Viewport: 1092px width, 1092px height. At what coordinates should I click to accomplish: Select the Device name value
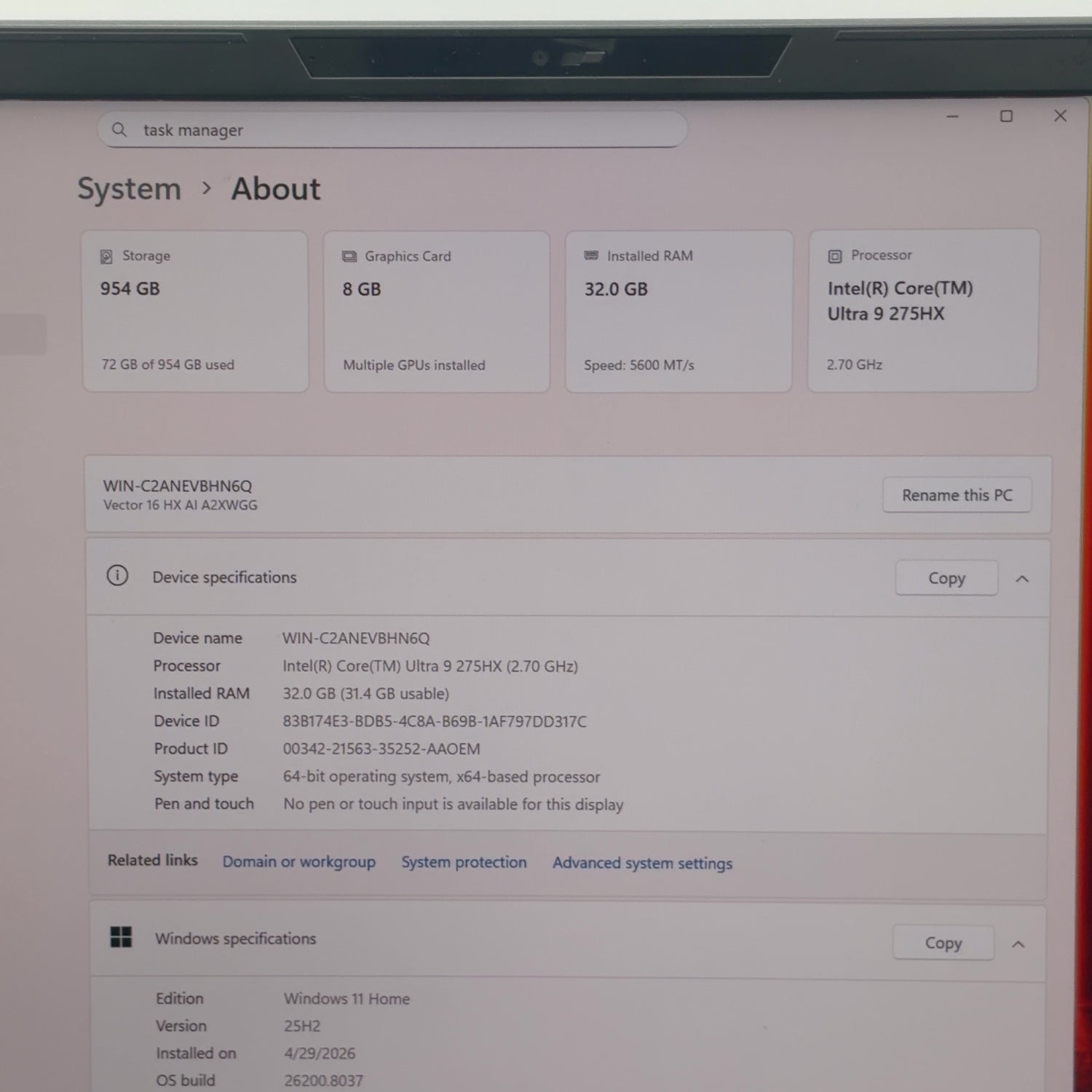point(356,638)
